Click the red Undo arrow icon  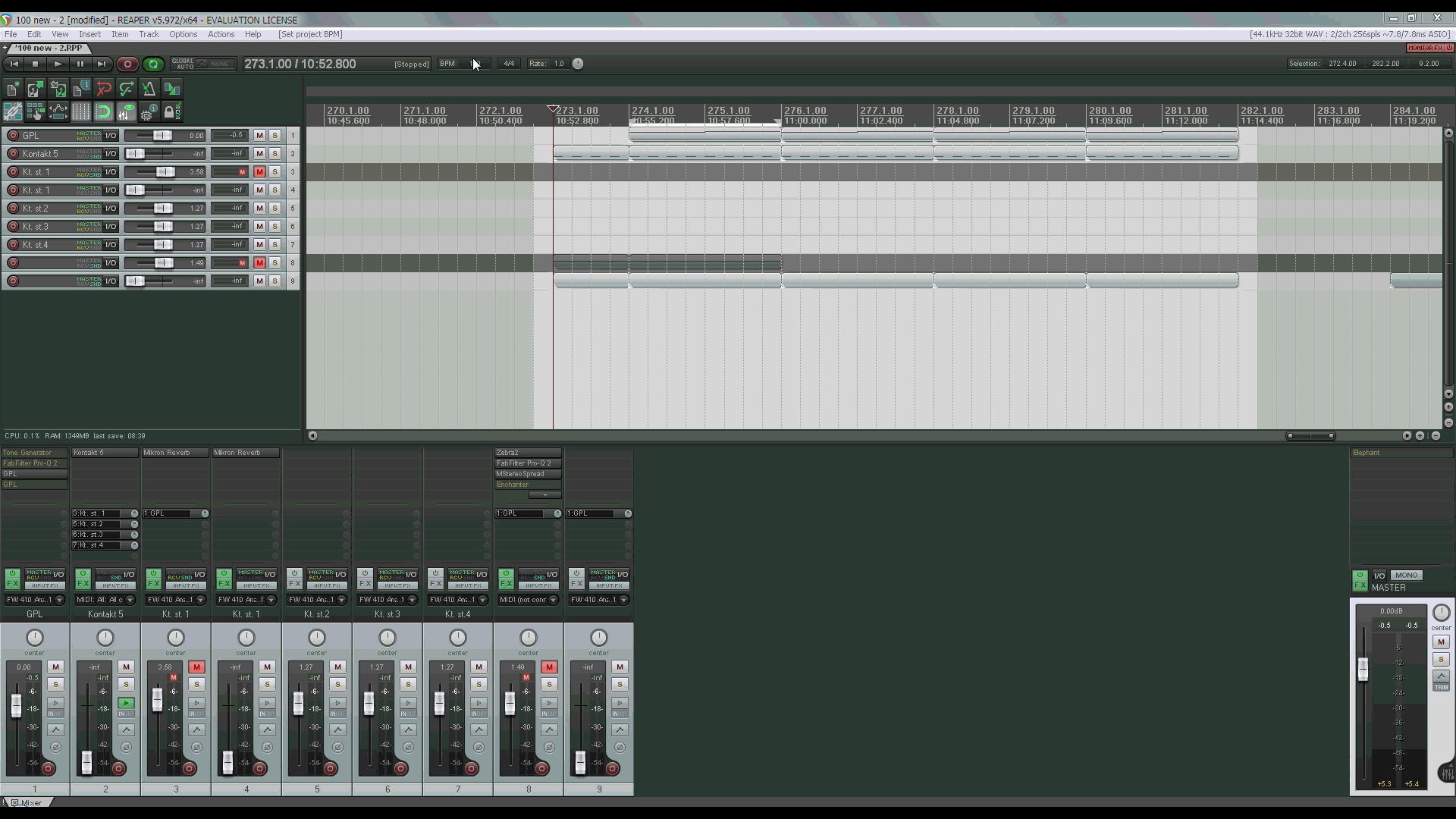(x=104, y=89)
